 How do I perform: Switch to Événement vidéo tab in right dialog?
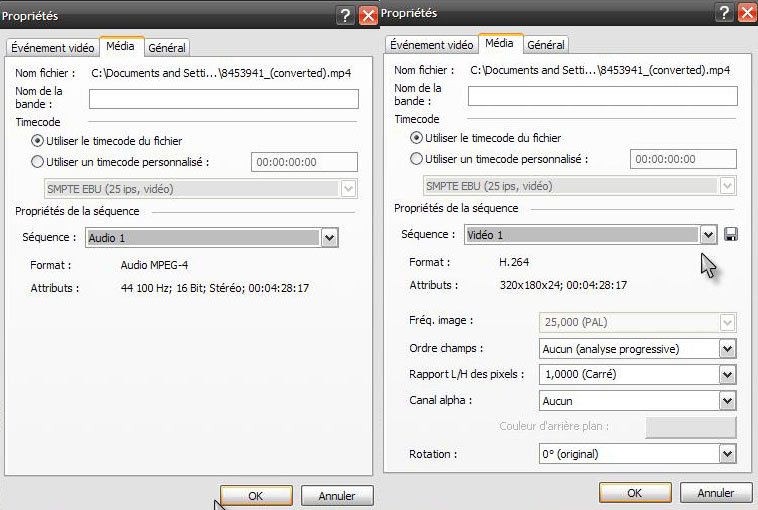432,45
